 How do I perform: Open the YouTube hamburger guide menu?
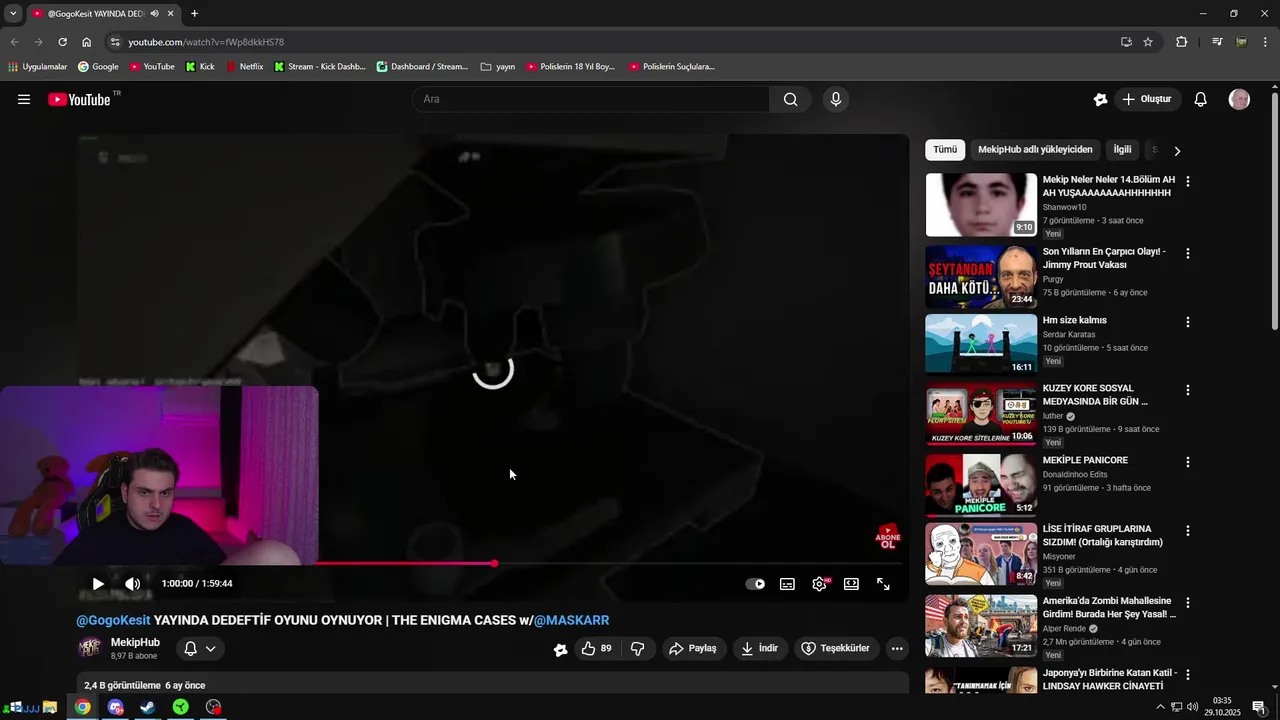click(x=24, y=99)
